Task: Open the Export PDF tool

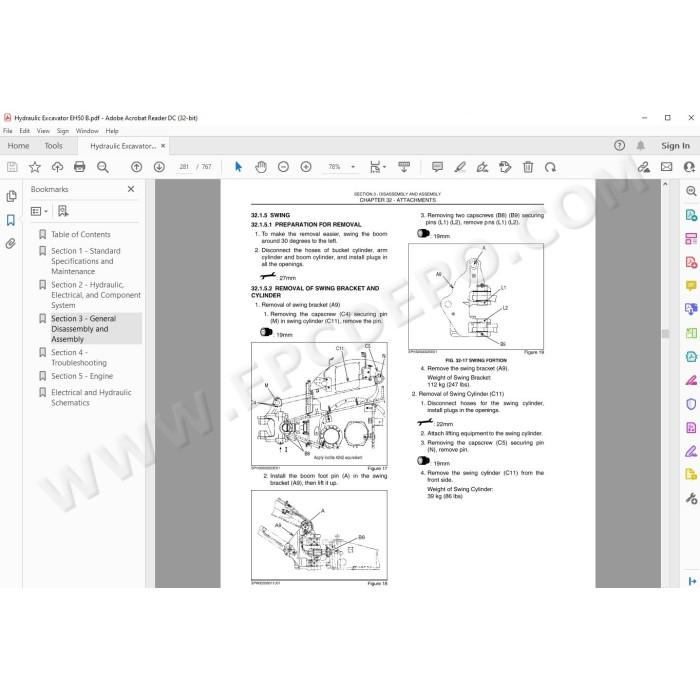Action: pyautogui.click(x=691, y=215)
